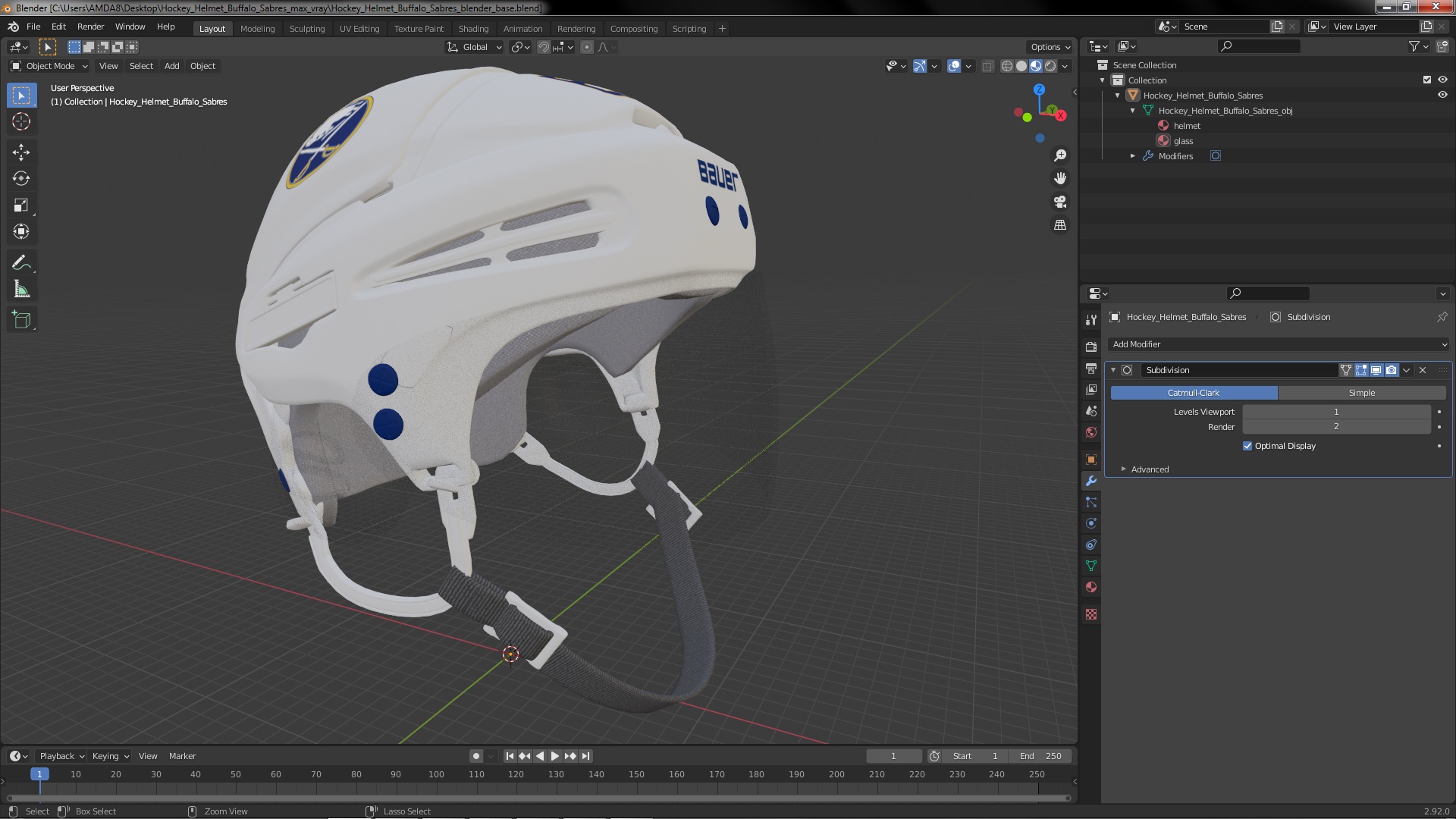Uncheck the Optimal Display checkbox
Image resolution: width=1456 pixels, height=819 pixels.
click(x=1247, y=446)
